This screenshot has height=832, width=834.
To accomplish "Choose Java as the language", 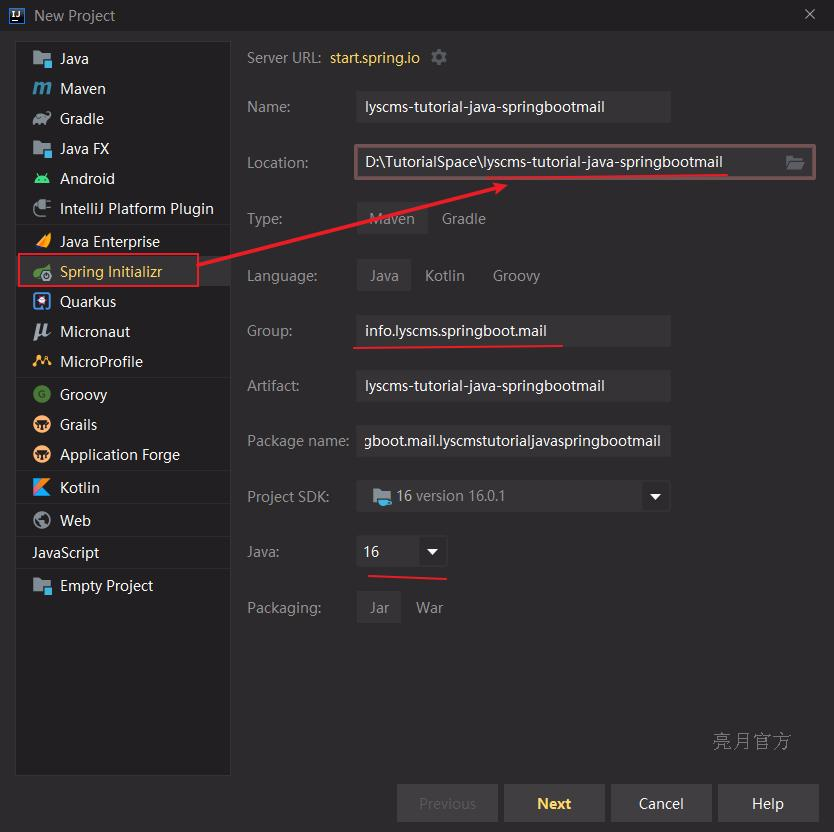I will click(x=384, y=276).
